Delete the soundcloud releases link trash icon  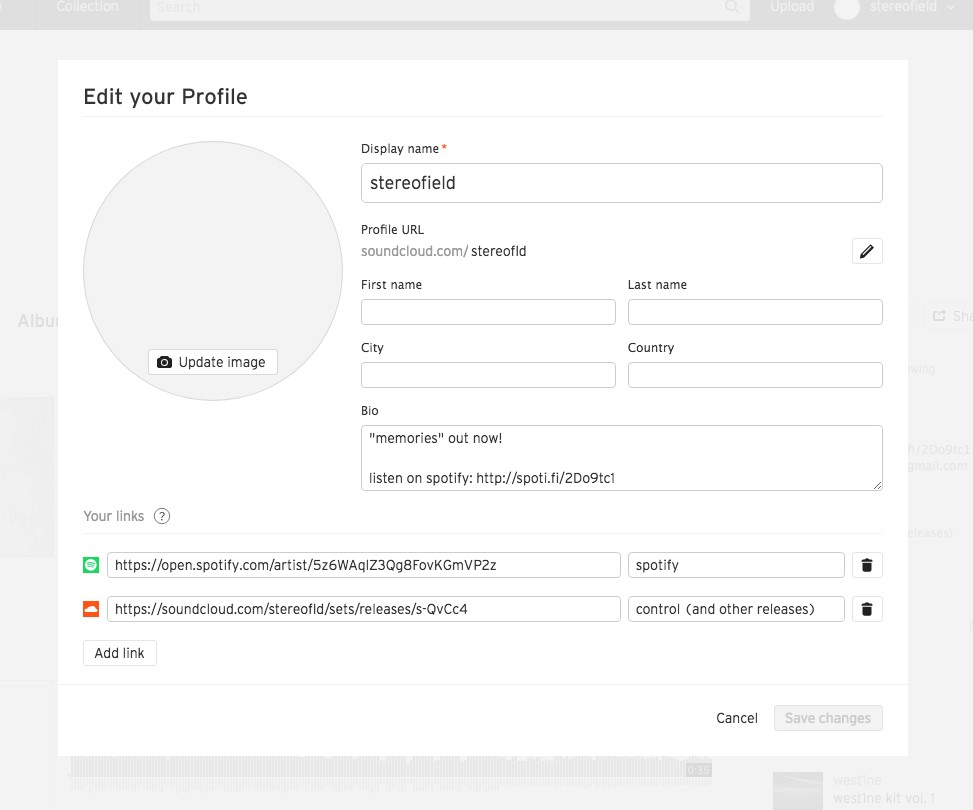tap(867, 609)
